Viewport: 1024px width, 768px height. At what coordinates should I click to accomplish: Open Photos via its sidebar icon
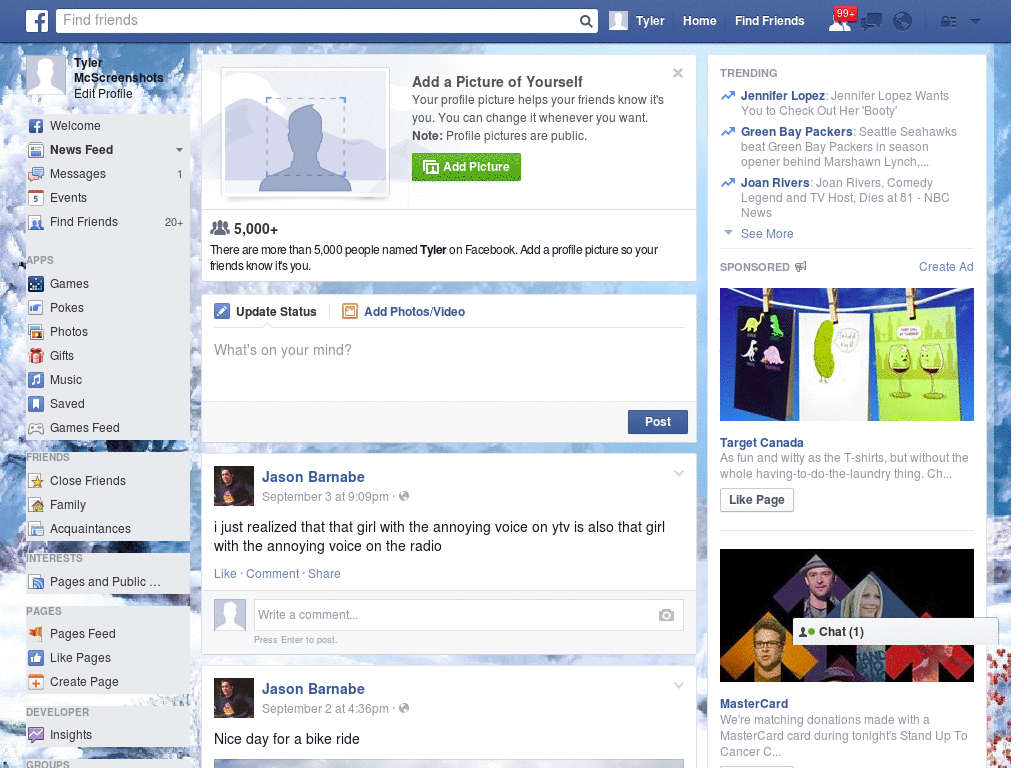tap(35, 332)
